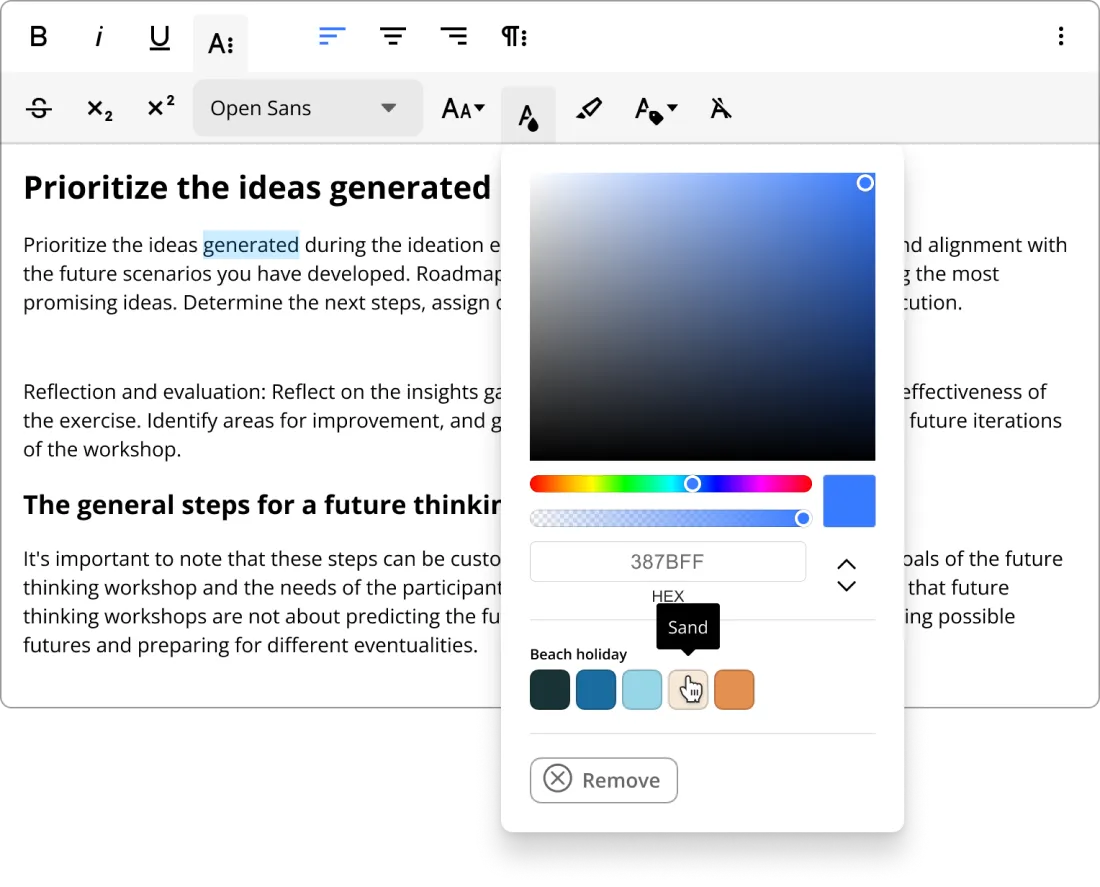Viewport: 1100px width, 887px height.
Task: Toggle bold formatting
Action: coord(39,36)
